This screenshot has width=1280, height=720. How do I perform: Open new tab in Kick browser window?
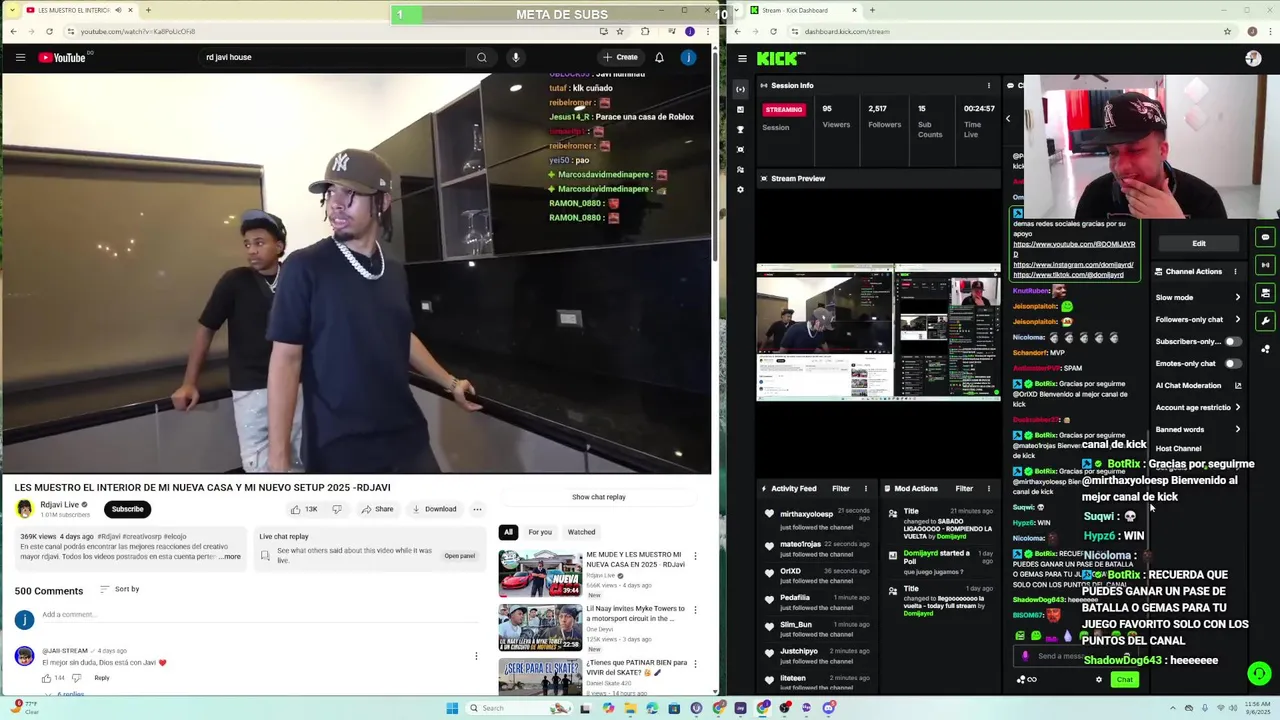tap(872, 10)
